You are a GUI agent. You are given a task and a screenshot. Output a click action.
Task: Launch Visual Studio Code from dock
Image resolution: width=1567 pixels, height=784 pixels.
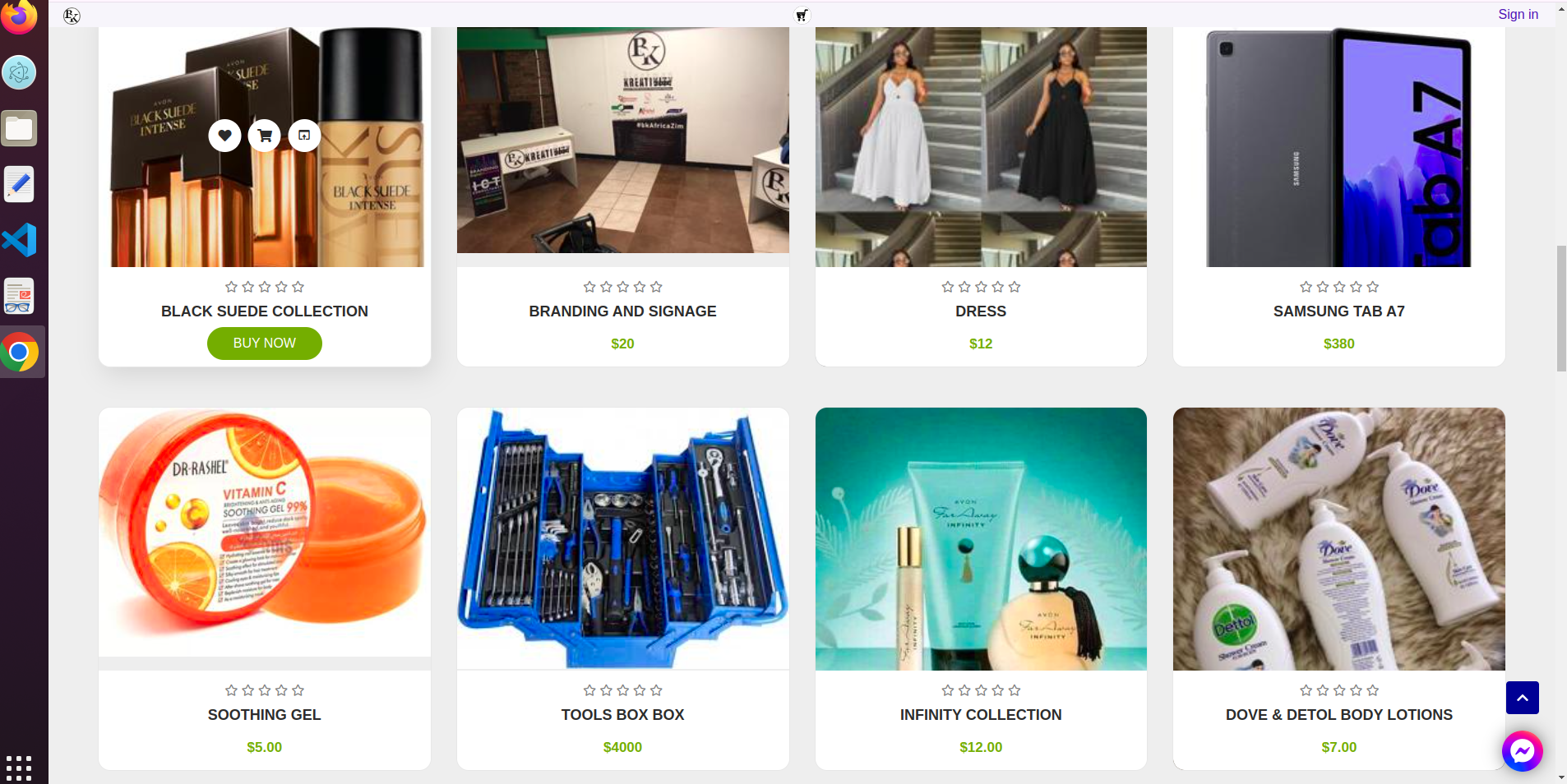(20, 240)
